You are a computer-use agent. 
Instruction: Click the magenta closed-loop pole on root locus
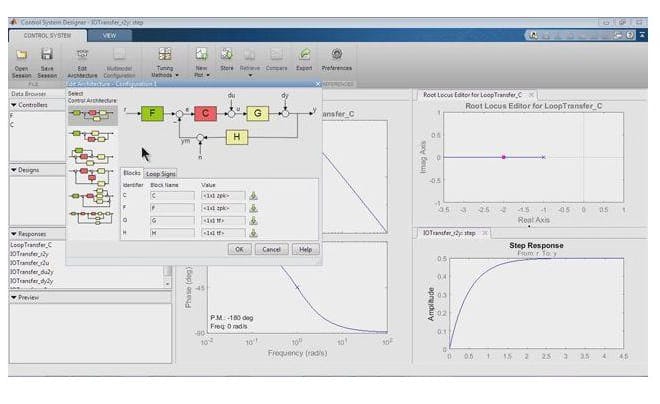pos(503,157)
